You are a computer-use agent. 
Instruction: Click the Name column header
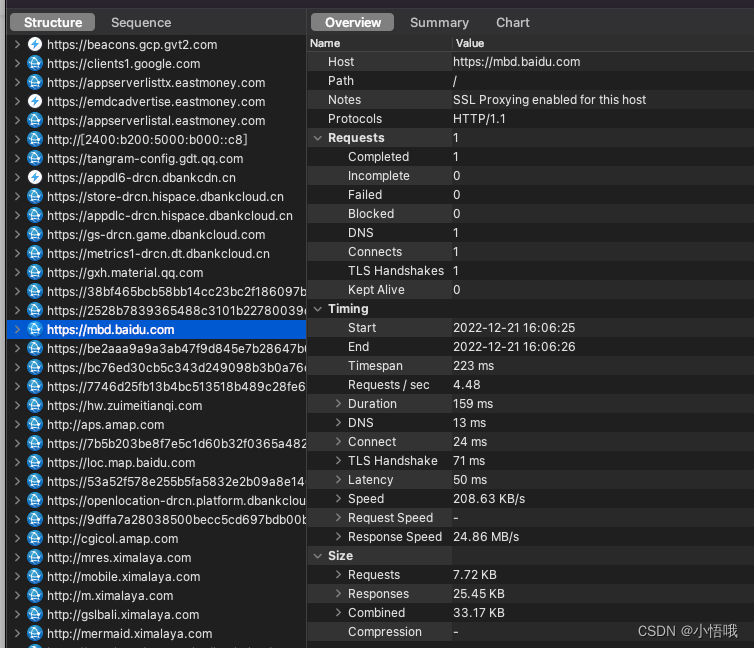[325, 43]
